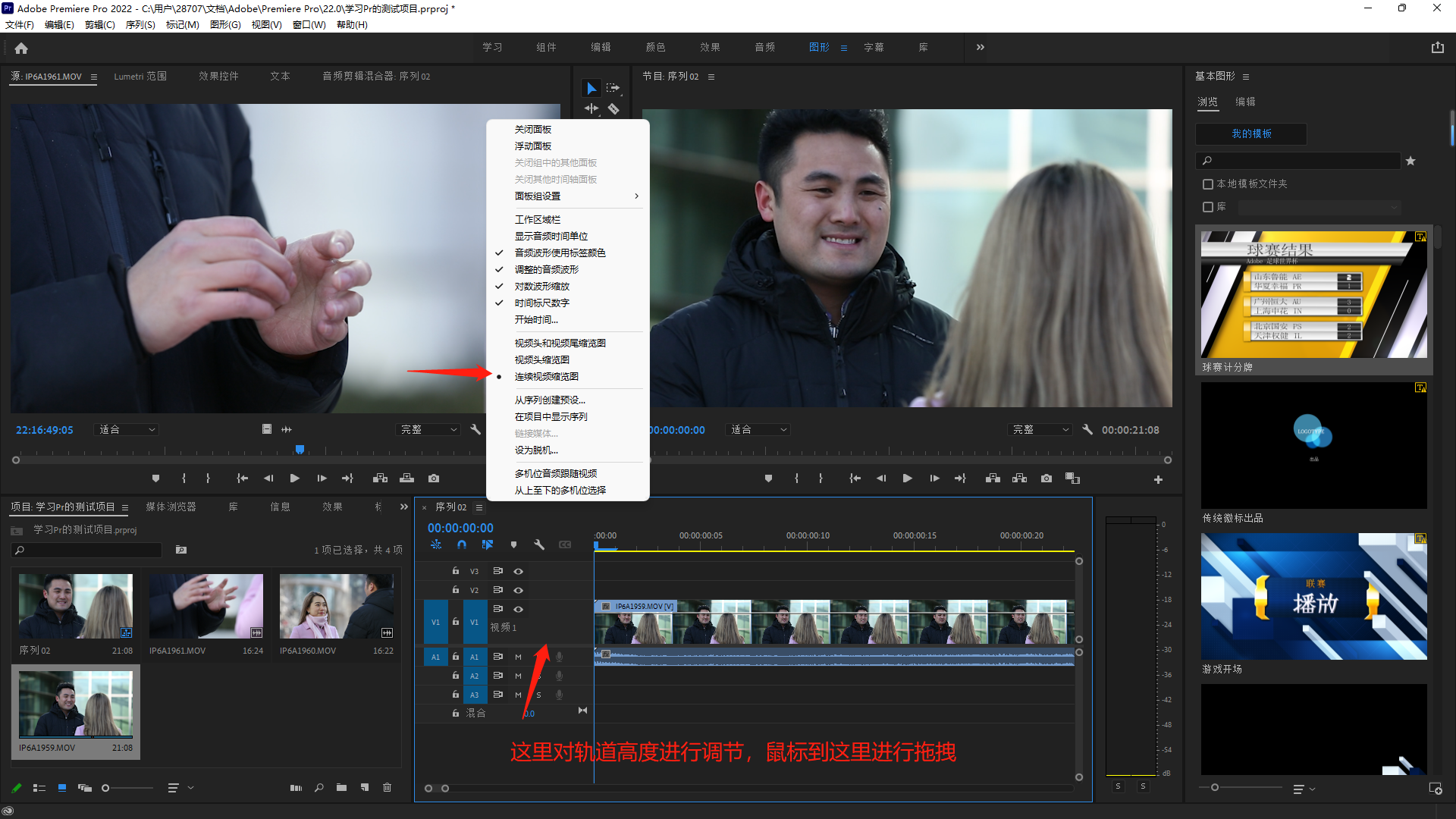Viewport: 1456px width, 819px height.
Task: Favorite templates using the star icon
Action: [x=1410, y=161]
